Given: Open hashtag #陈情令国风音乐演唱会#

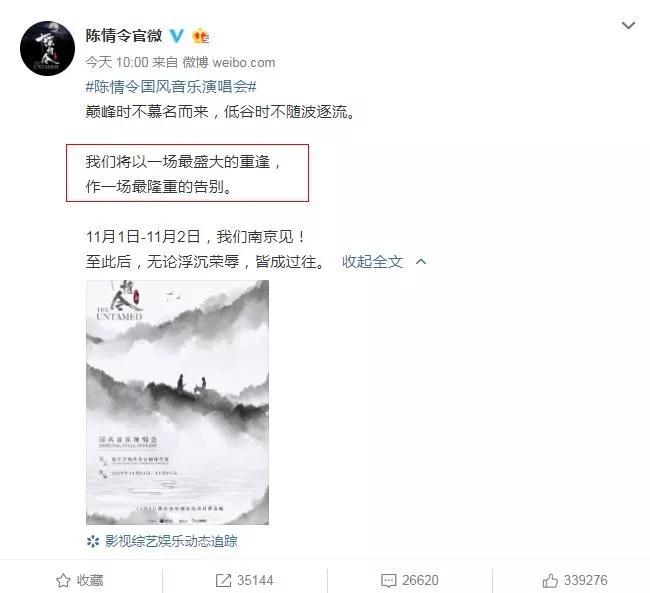Looking at the screenshot, I should pos(171,87).
